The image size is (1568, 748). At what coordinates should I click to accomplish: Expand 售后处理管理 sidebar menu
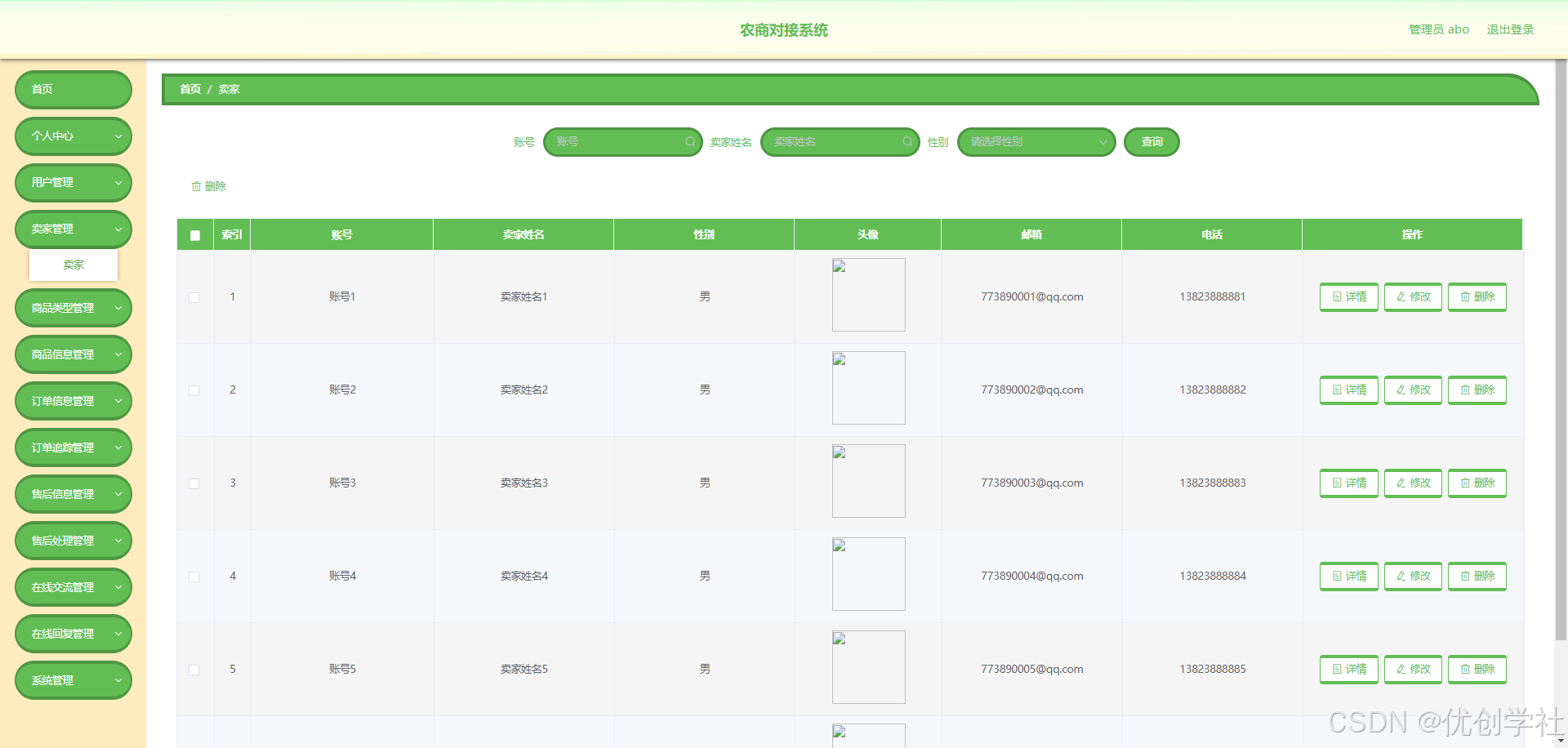pyautogui.click(x=73, y=541)
